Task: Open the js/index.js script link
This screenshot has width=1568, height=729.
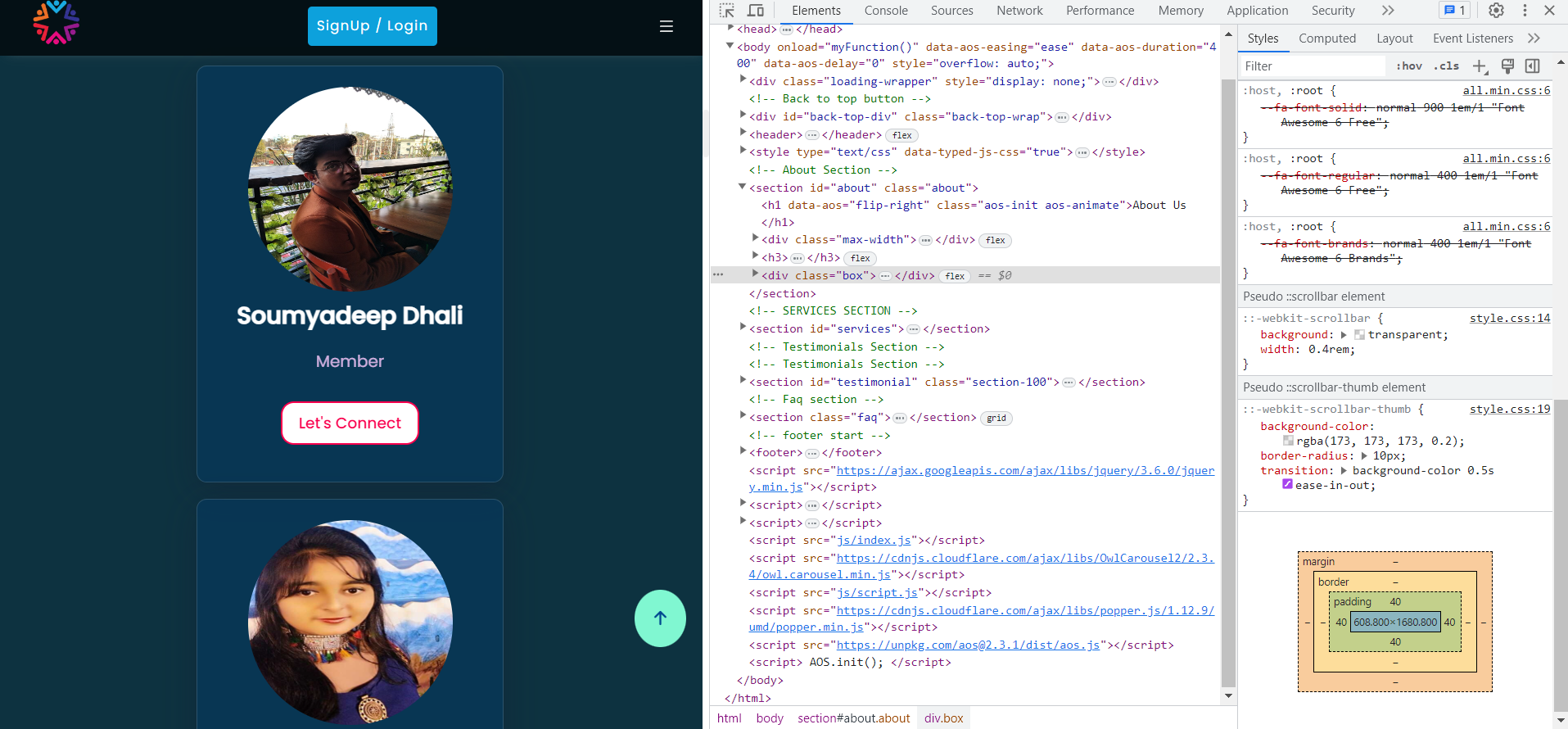Action: (x=874, y=541)
